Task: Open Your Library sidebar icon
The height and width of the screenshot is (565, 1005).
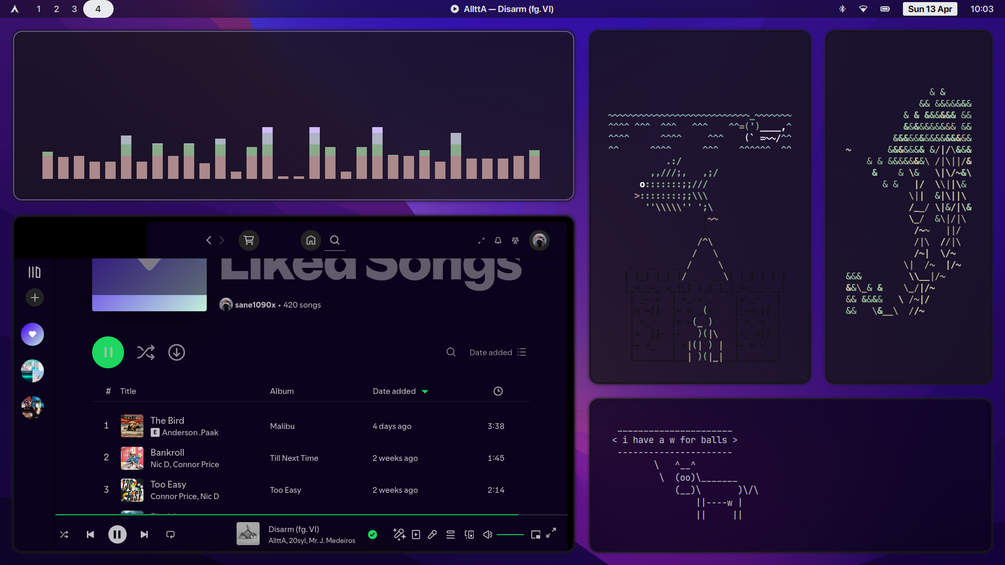Action: pos(35,272)
